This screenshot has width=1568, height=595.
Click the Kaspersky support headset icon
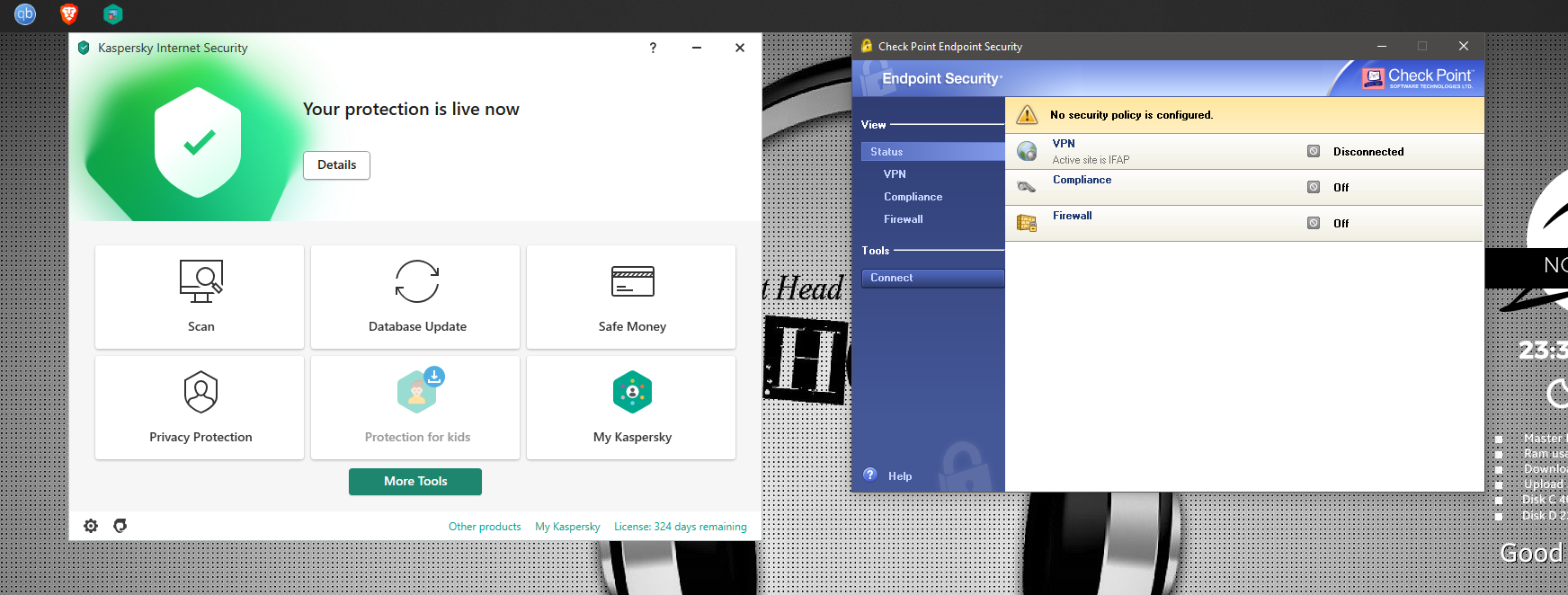120,526
